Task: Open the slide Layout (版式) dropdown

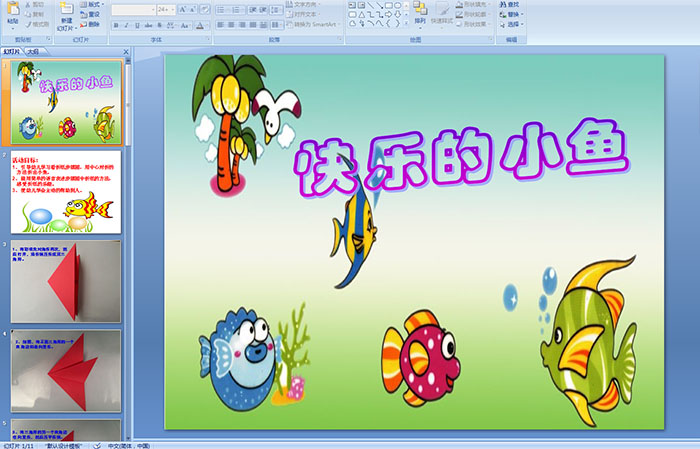Action: pyautogui.click(x=93, y=4)
